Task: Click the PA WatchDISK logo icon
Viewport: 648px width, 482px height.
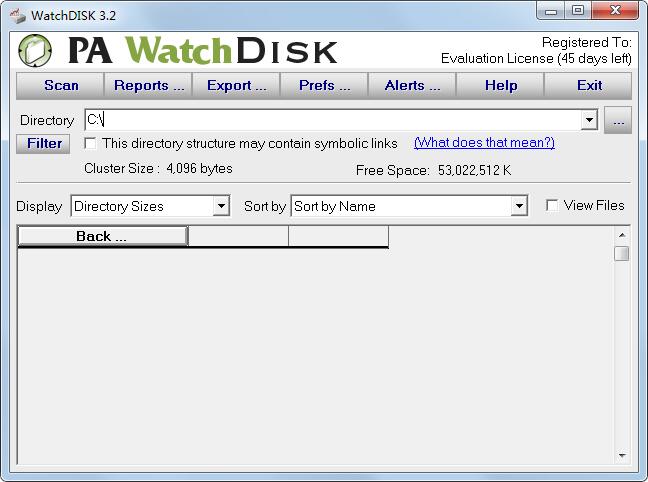Action: pos(35,51)
